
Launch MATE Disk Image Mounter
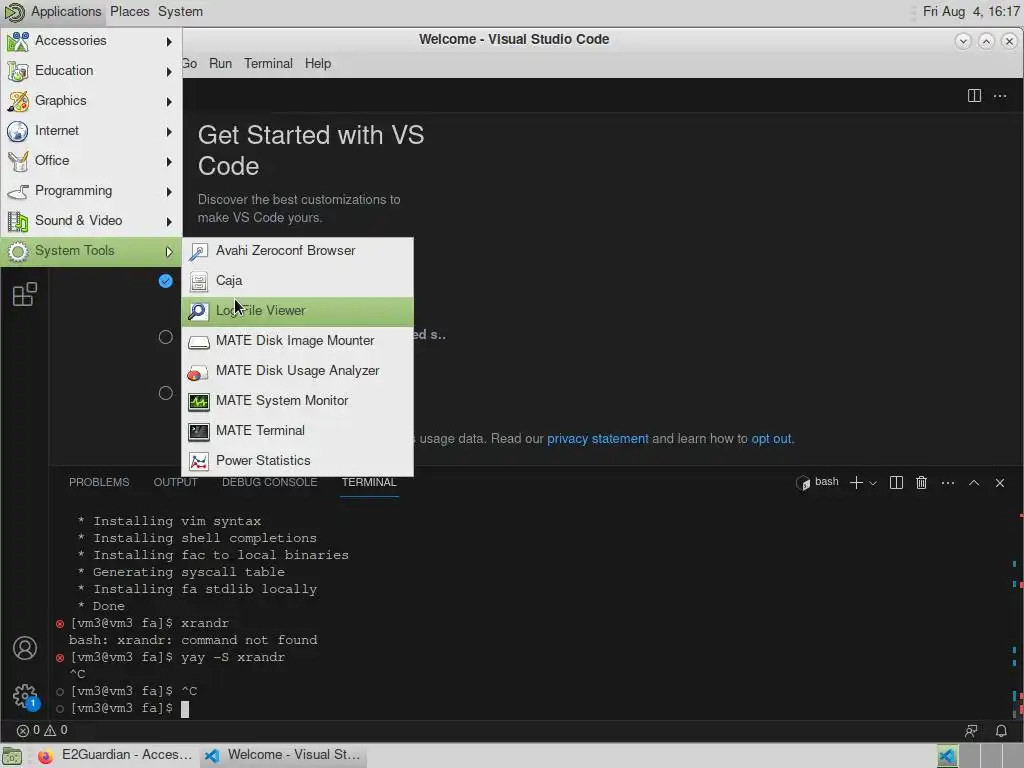point(298,341)
